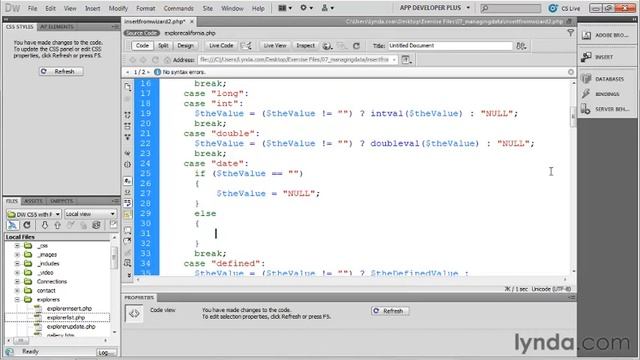This screenshot has height=360, width=640.
Task: Expand the Files panel to show local and remote
Action: pyautogui.click(x=113, y=225)
